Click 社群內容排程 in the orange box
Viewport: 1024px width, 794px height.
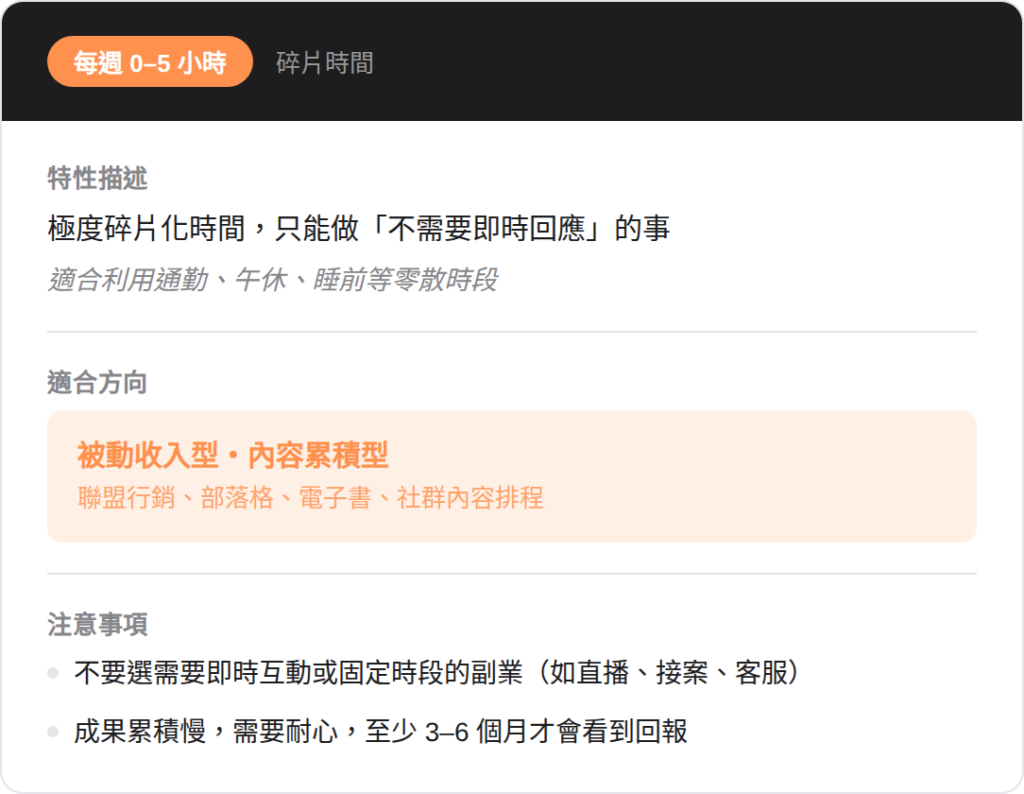point(470,498)
